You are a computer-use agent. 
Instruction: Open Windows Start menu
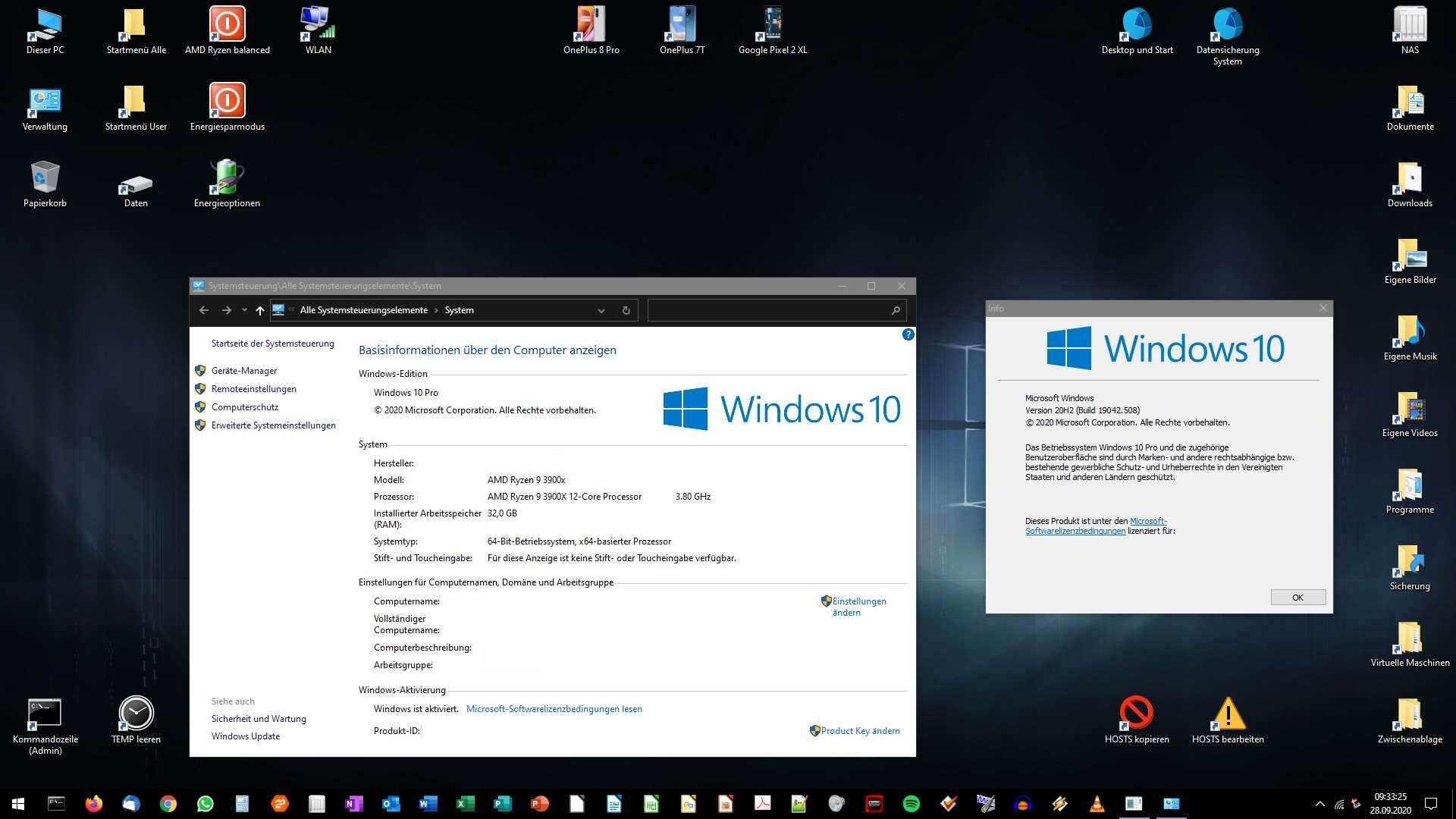18,804
